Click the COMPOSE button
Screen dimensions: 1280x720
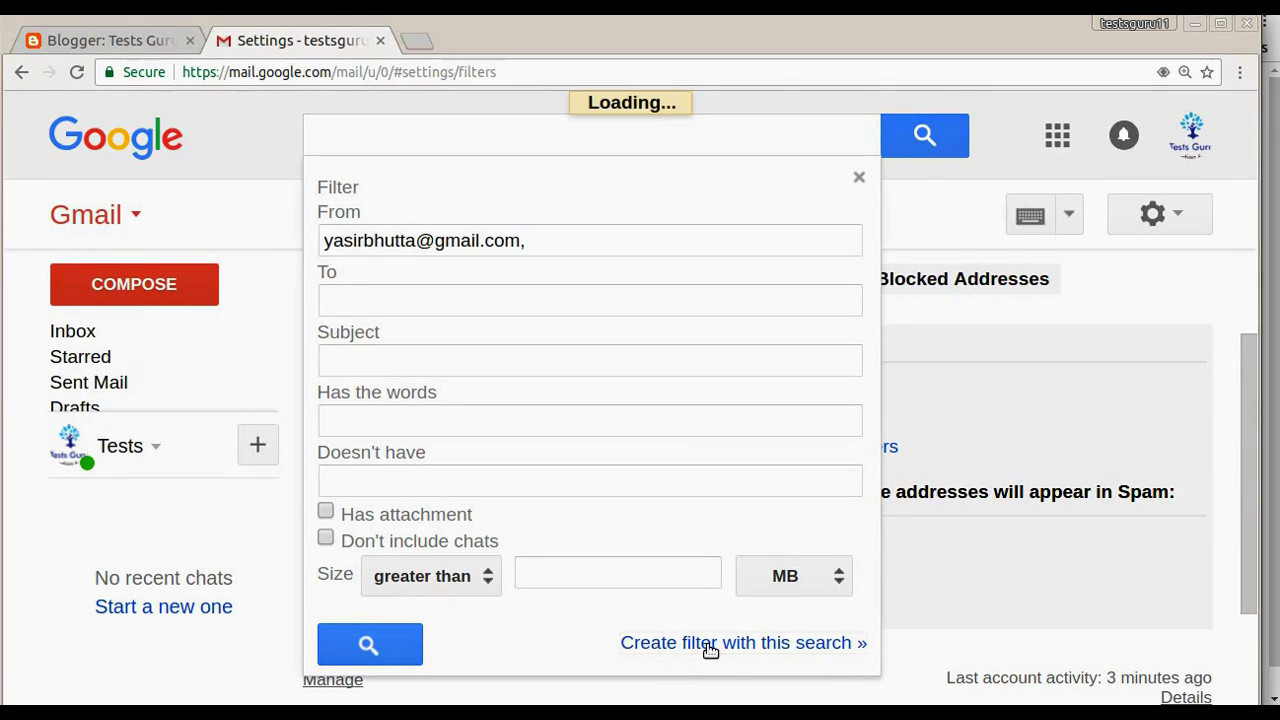134,285
